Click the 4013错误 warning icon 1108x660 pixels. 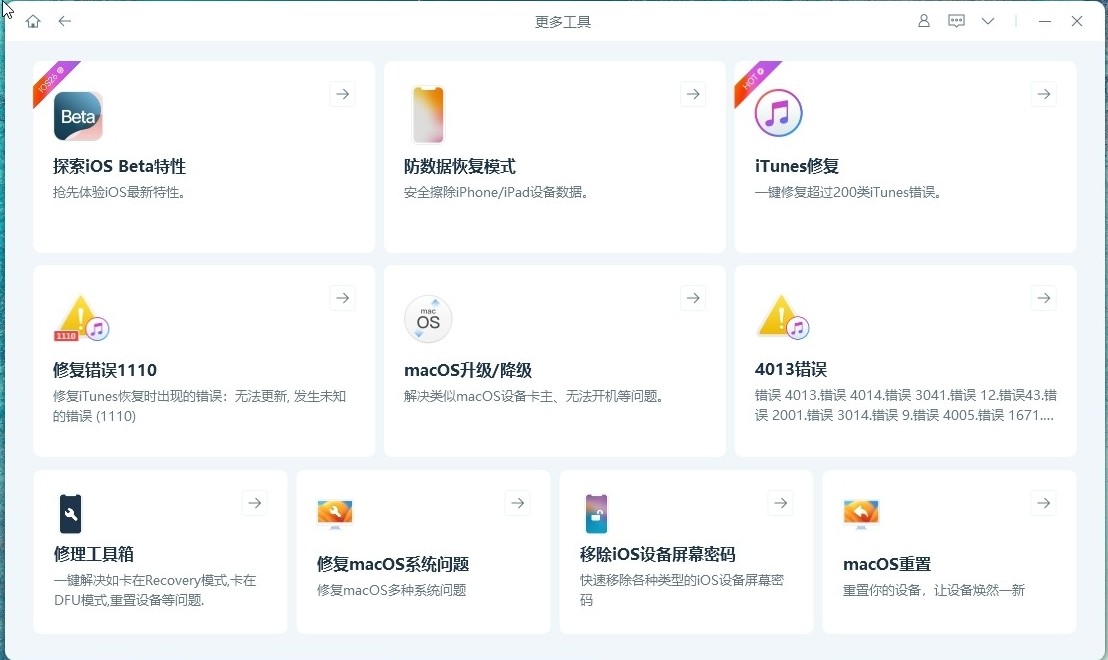pos(782,317)
